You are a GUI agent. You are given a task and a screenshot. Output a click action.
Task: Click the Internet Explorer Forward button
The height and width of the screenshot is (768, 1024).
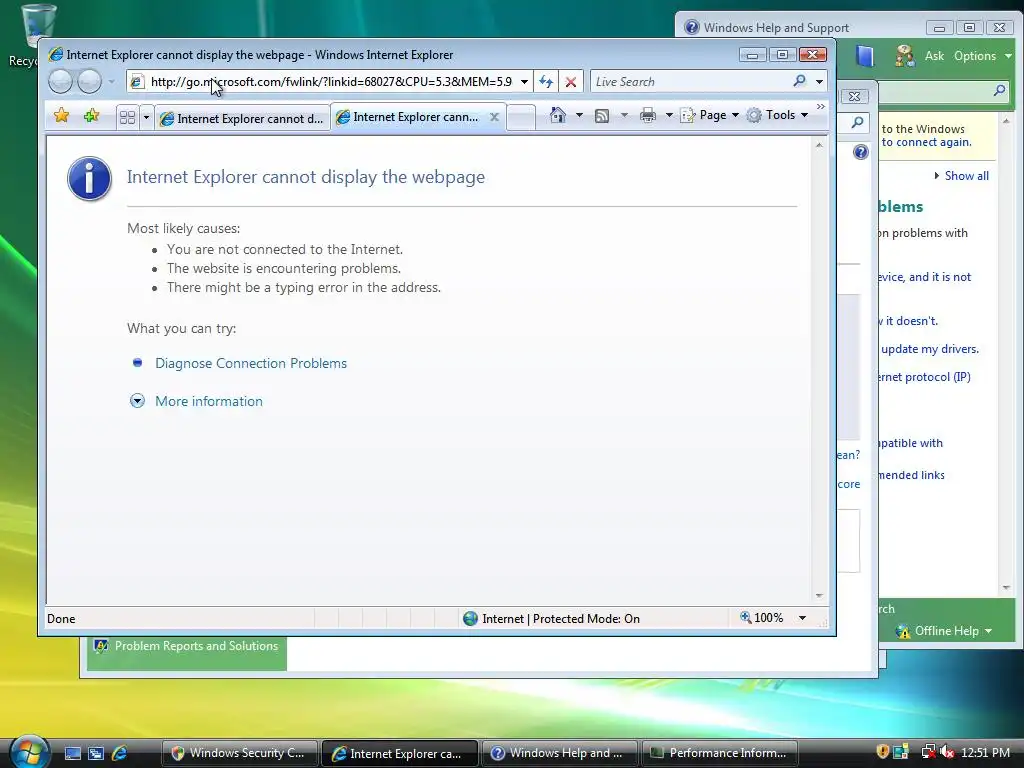(89, 82)
